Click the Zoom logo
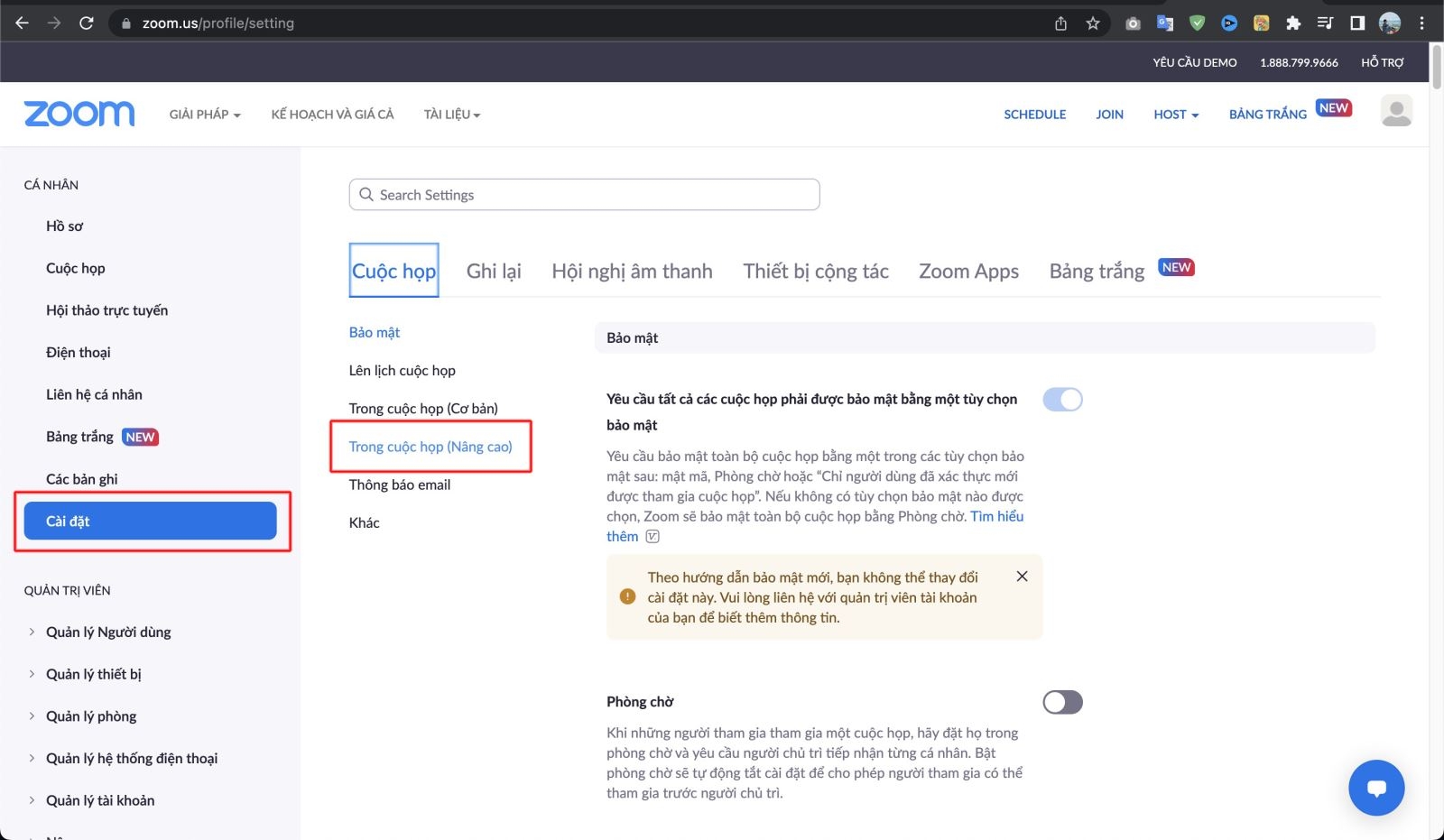Viewport: 1444px width, 840px height. coord(79,114)
